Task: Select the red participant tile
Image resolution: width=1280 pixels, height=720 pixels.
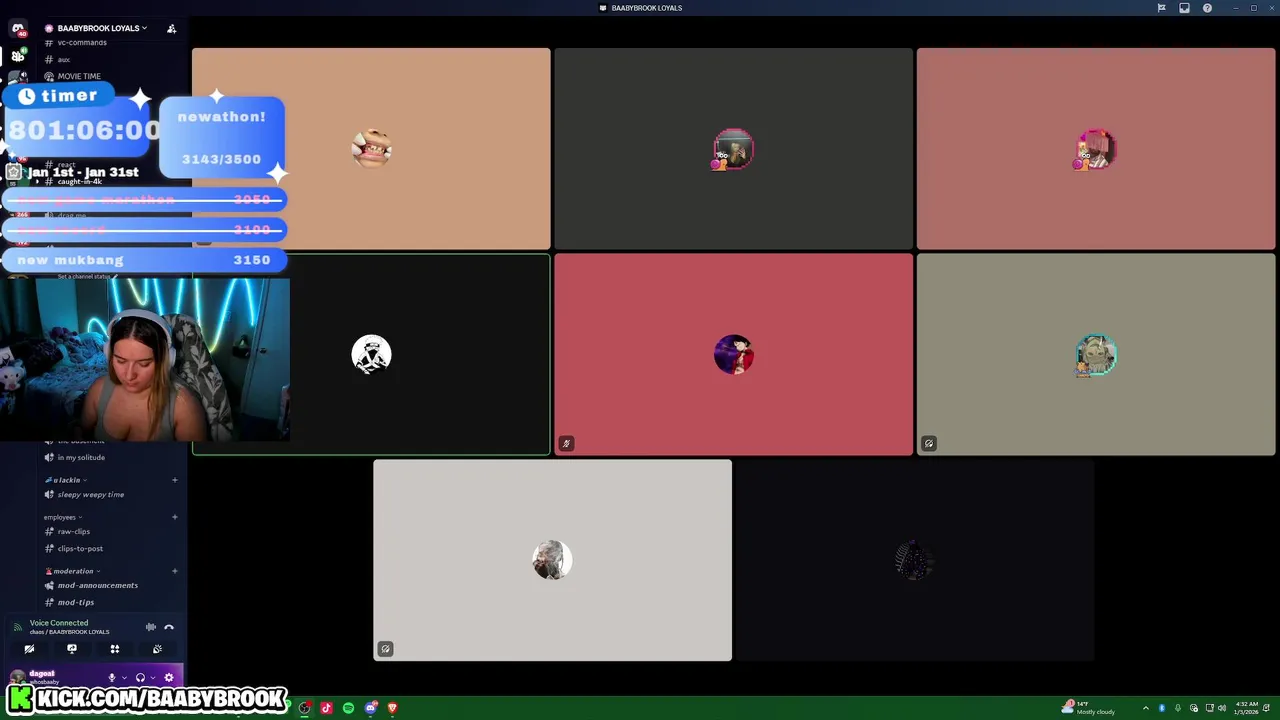Action: (733, 354)
